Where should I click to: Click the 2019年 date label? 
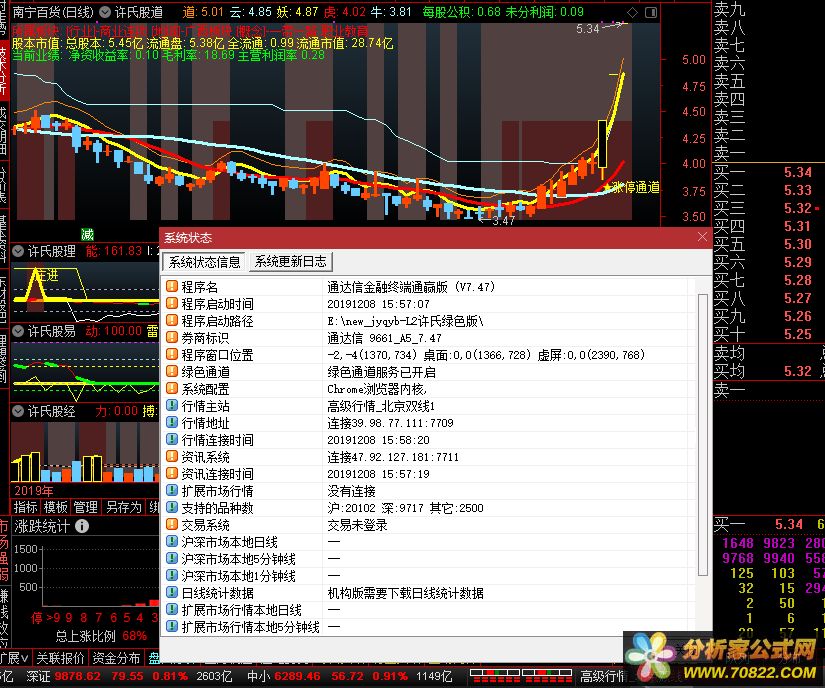point(34,491)
